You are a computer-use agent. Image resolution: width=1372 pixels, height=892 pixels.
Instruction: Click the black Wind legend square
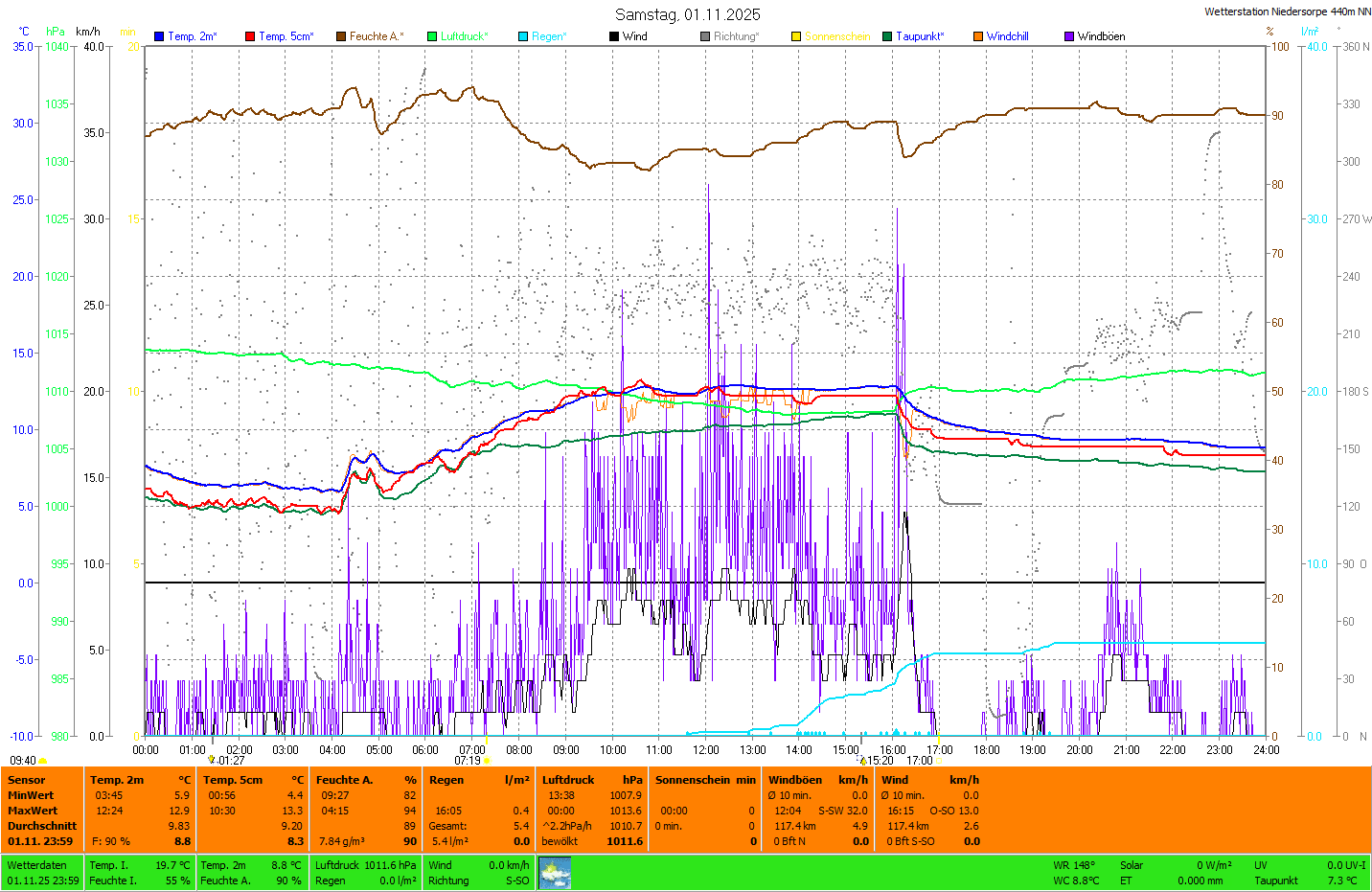(614, 36)
